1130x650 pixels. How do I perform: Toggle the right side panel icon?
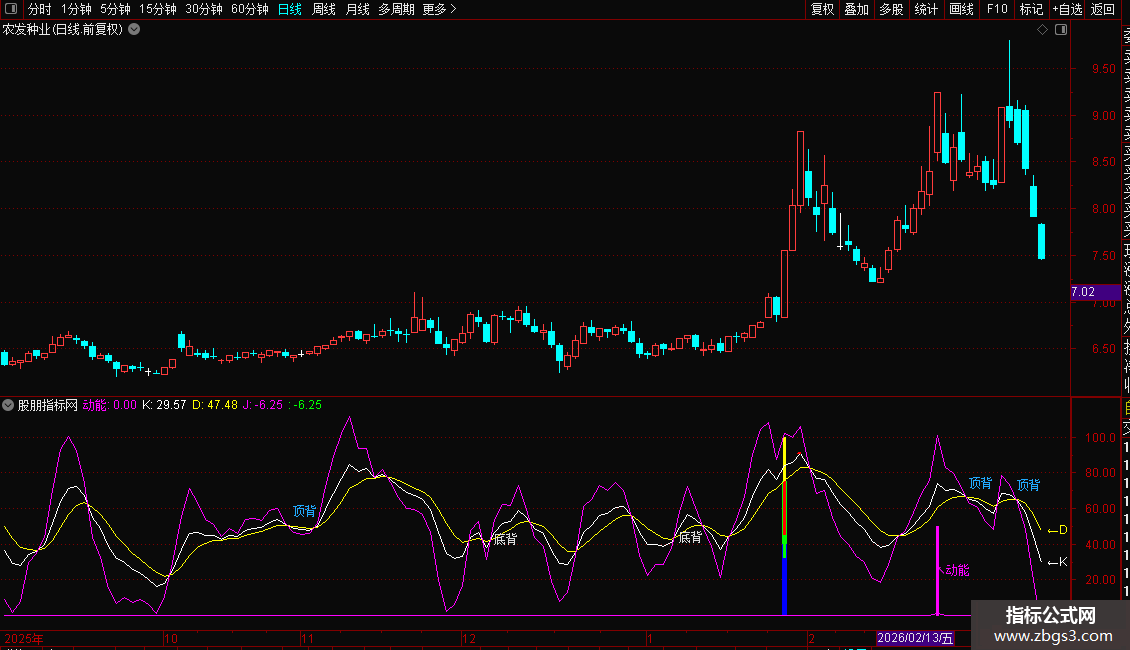[x=1060, y=30]
